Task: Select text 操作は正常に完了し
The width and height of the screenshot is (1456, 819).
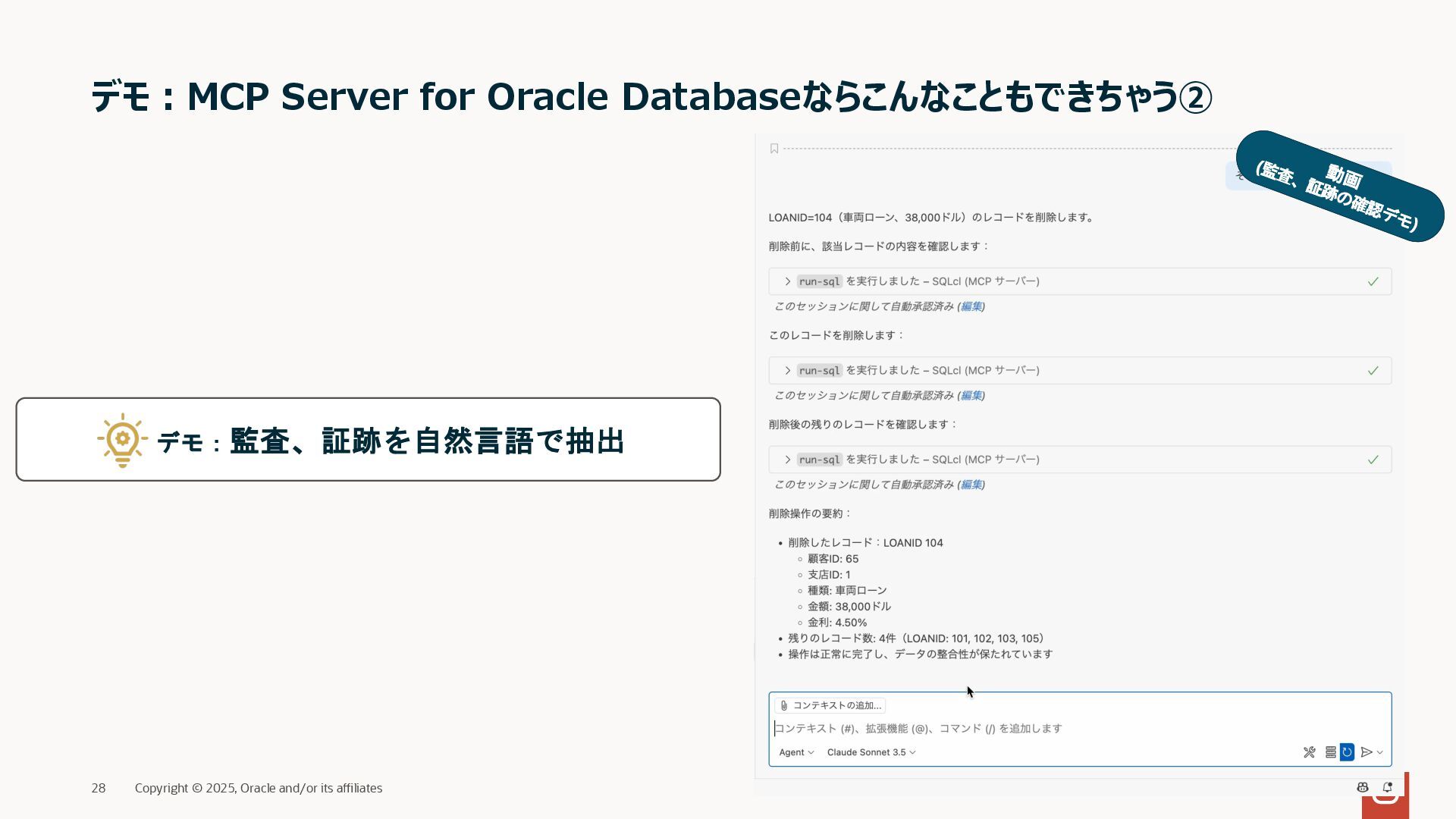Action: 837,654
